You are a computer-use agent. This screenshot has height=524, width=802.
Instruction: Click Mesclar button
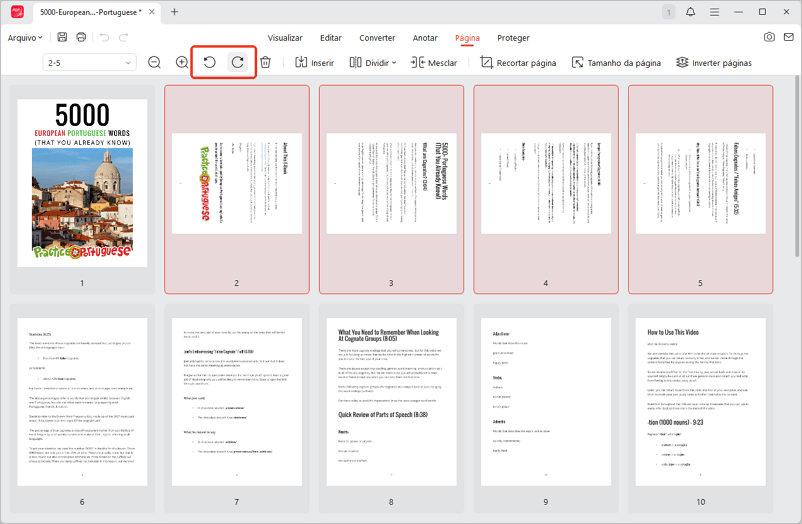tap(434, 62)
